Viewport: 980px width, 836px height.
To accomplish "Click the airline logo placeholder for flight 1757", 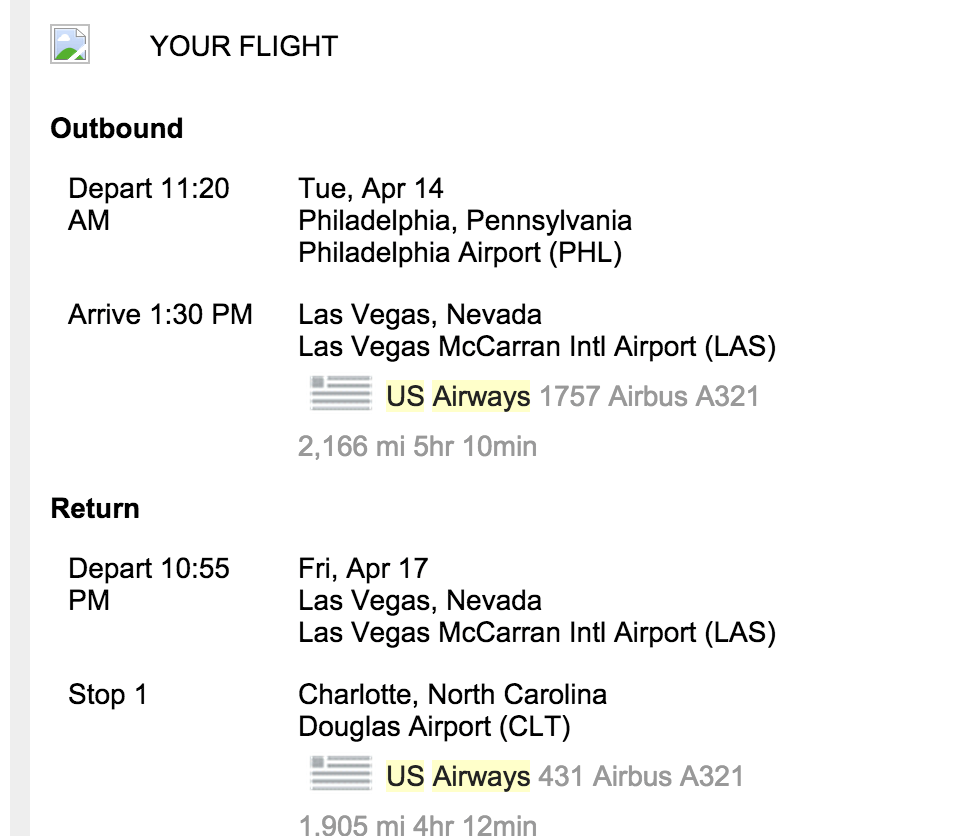I will [341, 394].
